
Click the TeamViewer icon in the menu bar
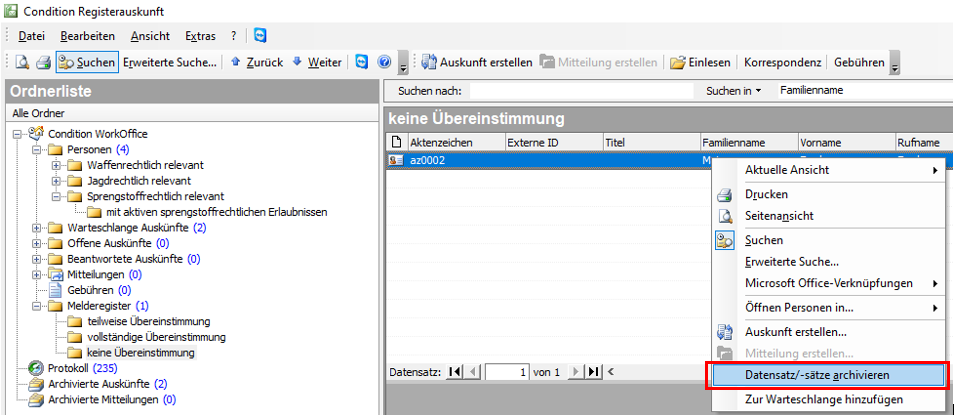point(260,35)
